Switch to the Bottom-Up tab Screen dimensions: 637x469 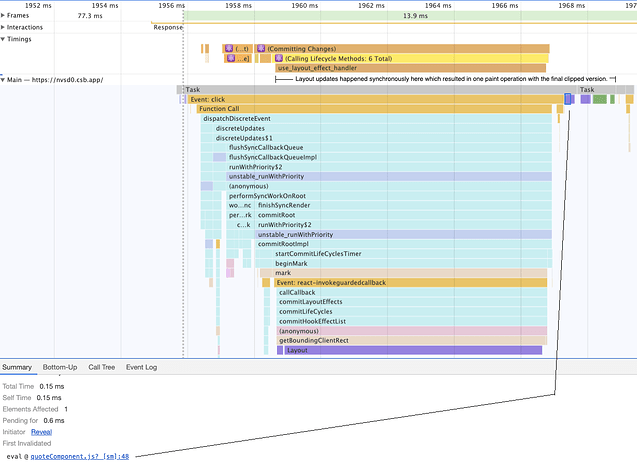[x=60, y=367]
